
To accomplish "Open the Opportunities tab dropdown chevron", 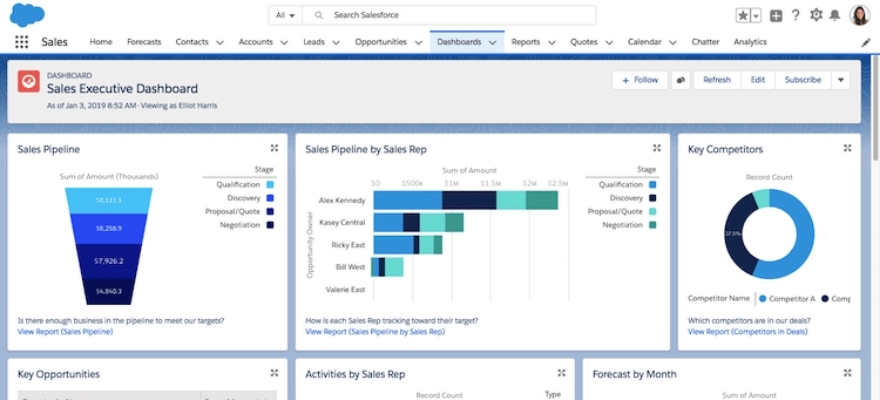I will 418,43.
